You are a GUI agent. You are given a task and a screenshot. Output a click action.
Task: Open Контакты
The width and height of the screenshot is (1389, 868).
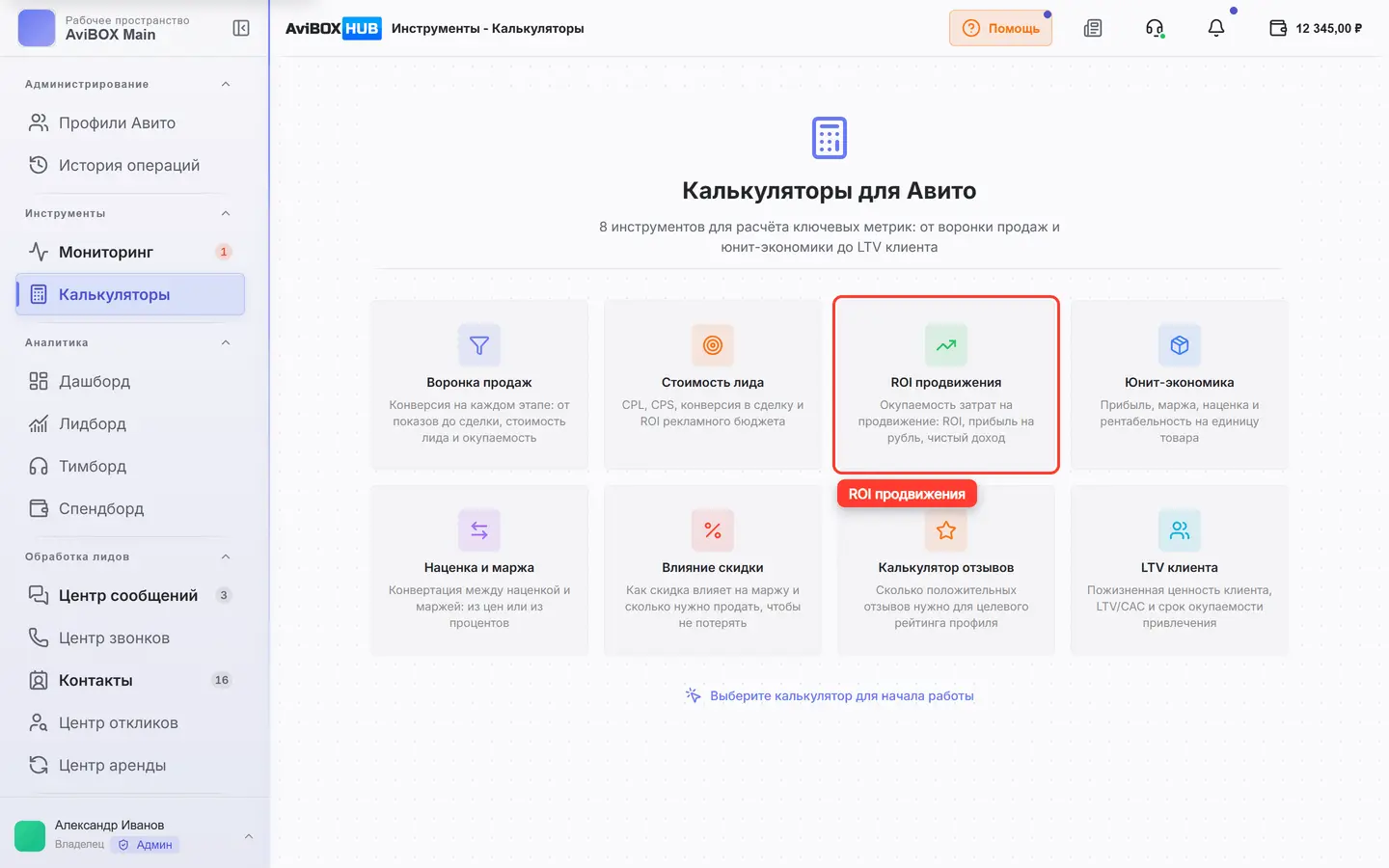coord(130,680)
